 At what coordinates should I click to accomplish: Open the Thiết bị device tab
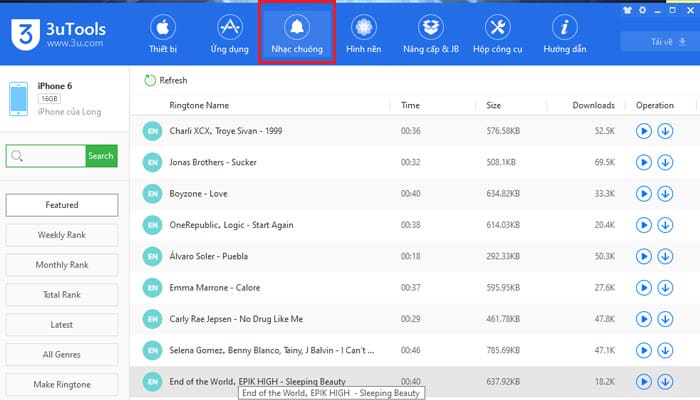click(163, 34)
